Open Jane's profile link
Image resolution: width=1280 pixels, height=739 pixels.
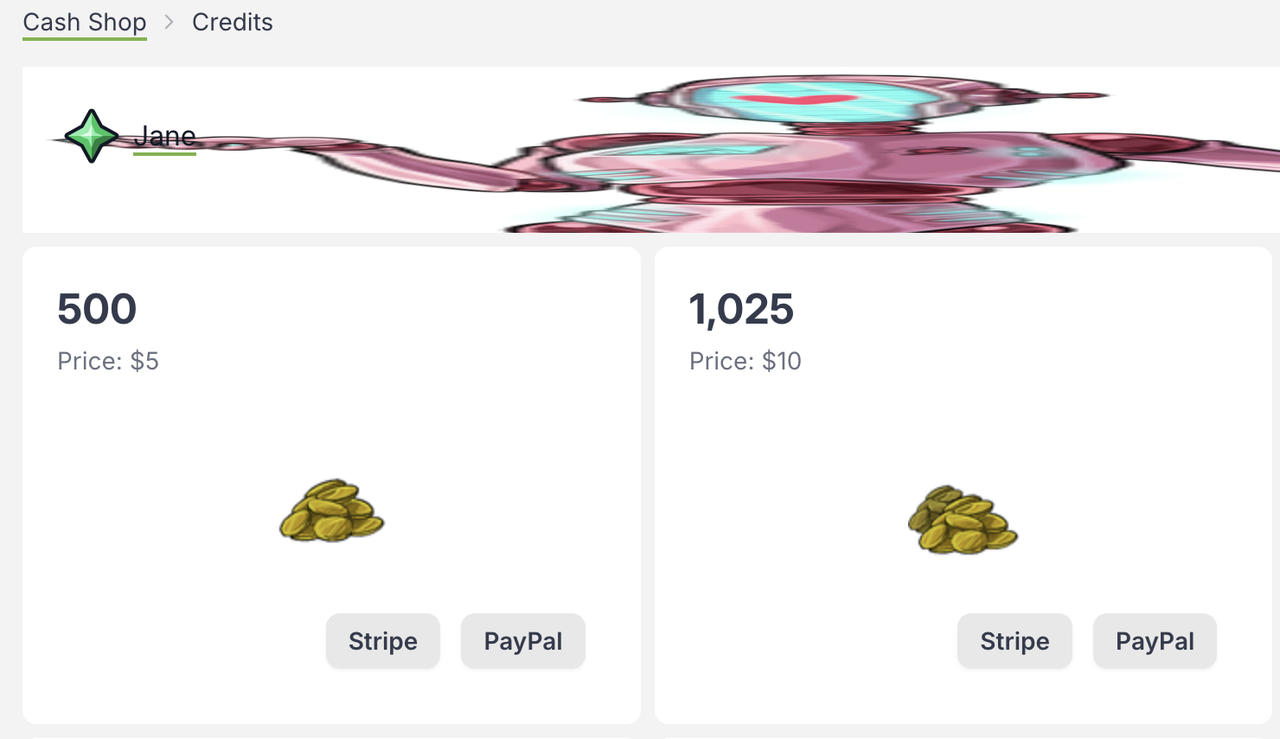click(165, 136)
